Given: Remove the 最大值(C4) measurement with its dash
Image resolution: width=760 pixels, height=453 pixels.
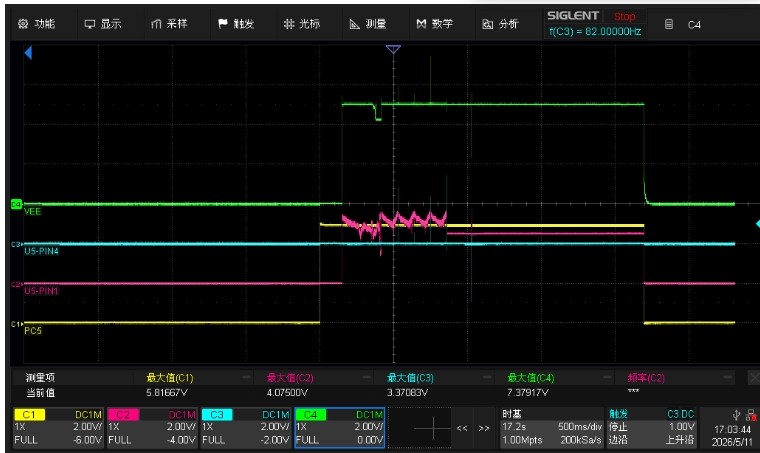Looking at the screenshot, I should click(x=607, y=377).
